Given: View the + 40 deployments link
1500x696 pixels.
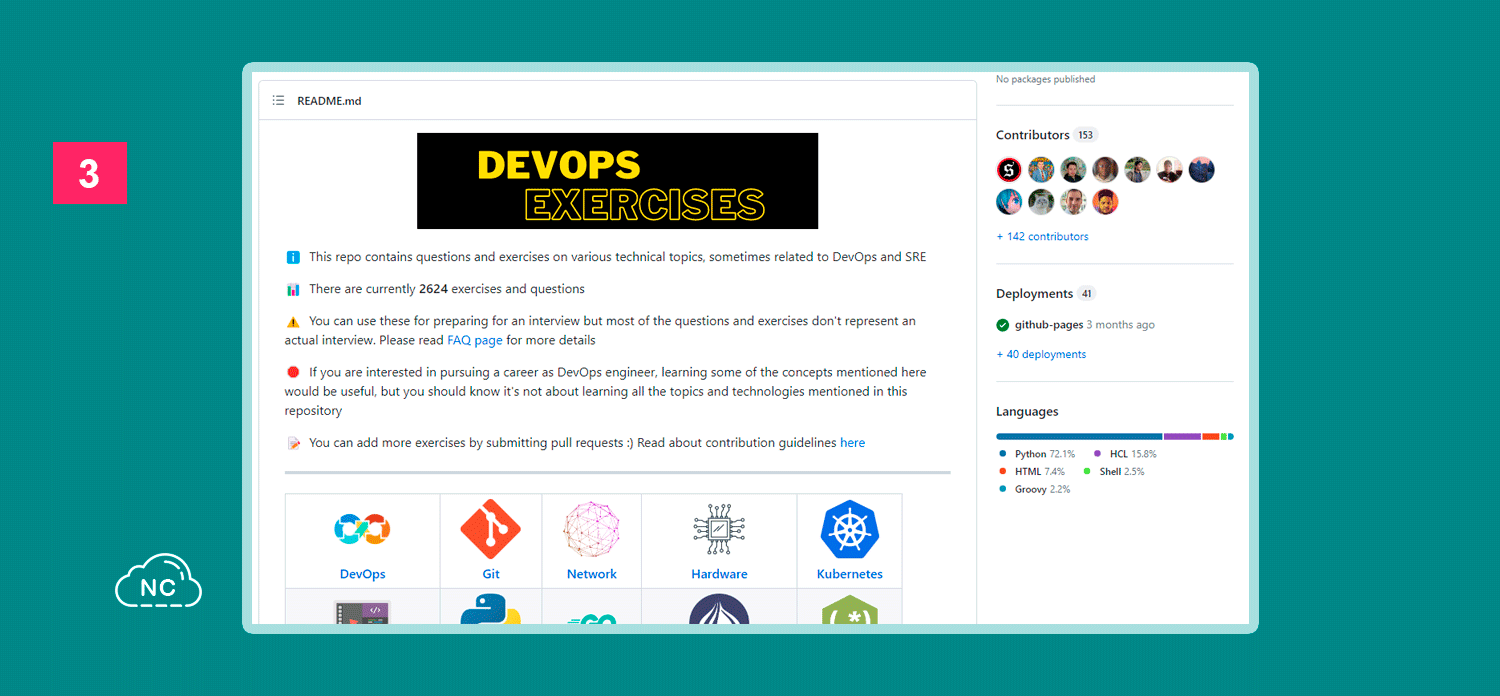Looking at the screenshot, I should [1041, 355].
